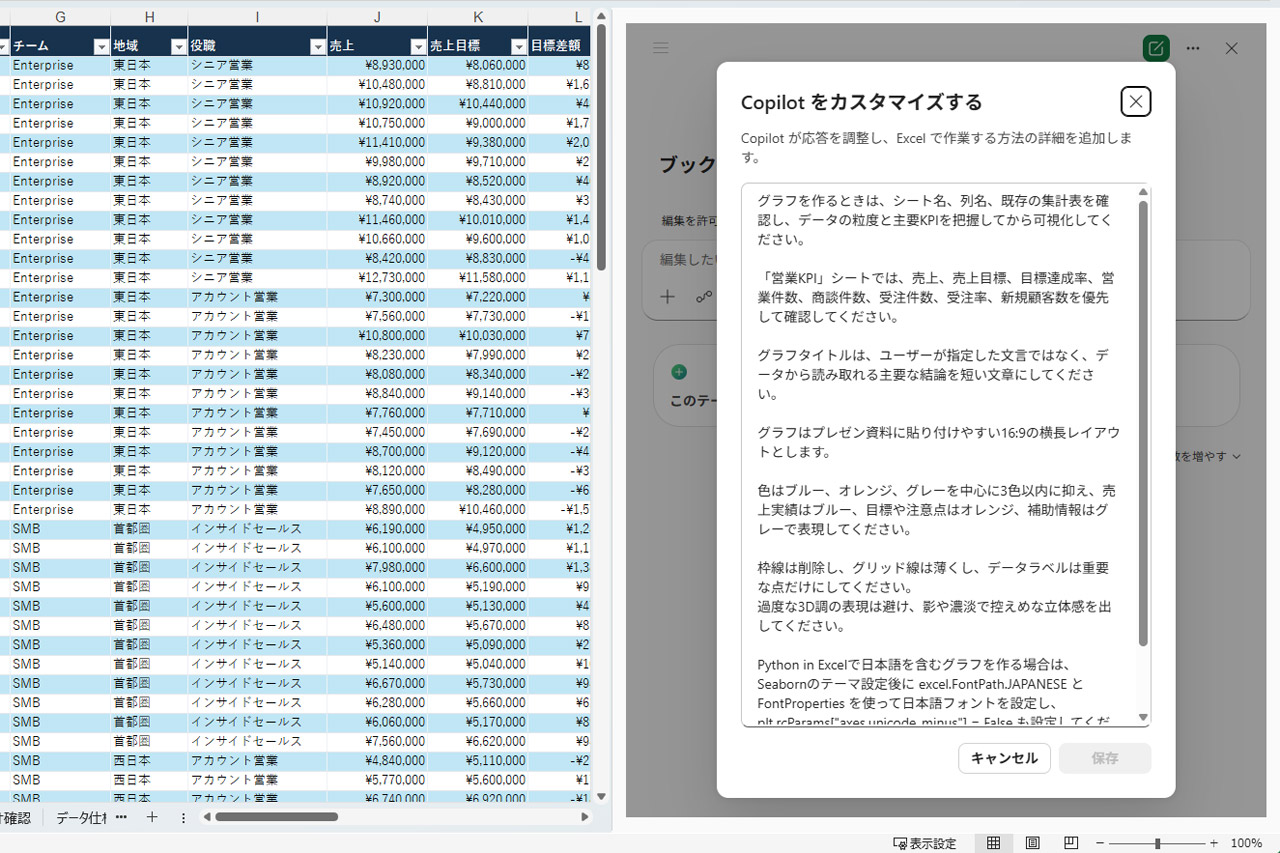The height and width of the screenshot is (853, 1280).
Task: Select the cell ¥11,580,000
Action: pos(478,277)
